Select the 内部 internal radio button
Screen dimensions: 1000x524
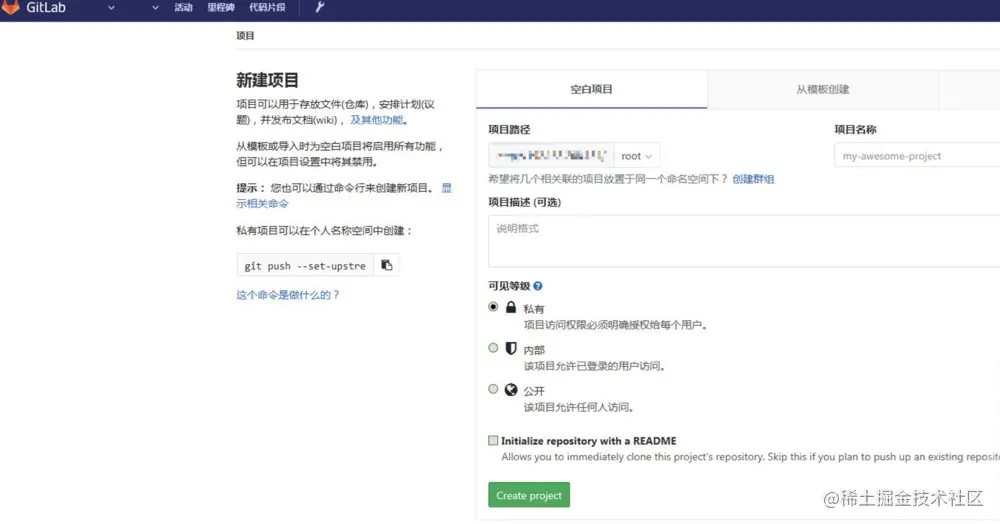click(x=493, y=348)
